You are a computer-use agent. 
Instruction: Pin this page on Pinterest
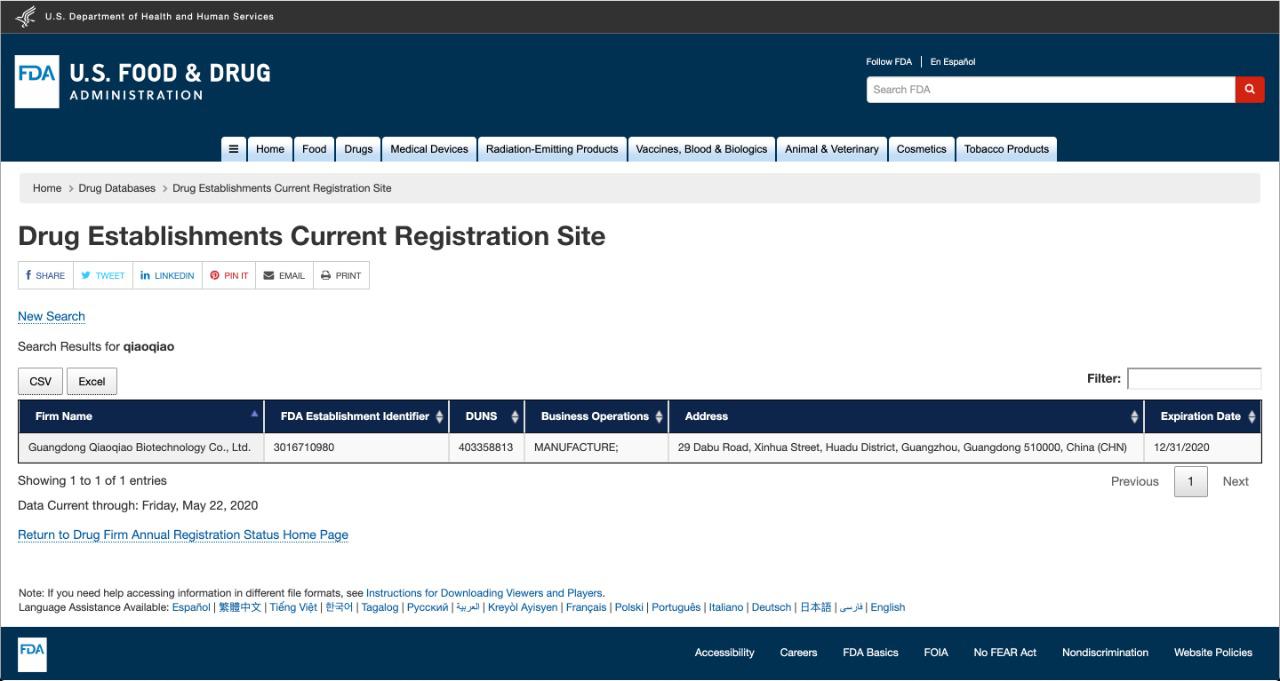tap(229, 276)
